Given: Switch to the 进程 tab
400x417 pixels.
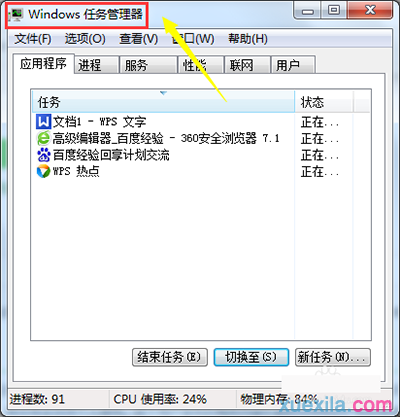Looking at the screenshot, I should 97,65.
